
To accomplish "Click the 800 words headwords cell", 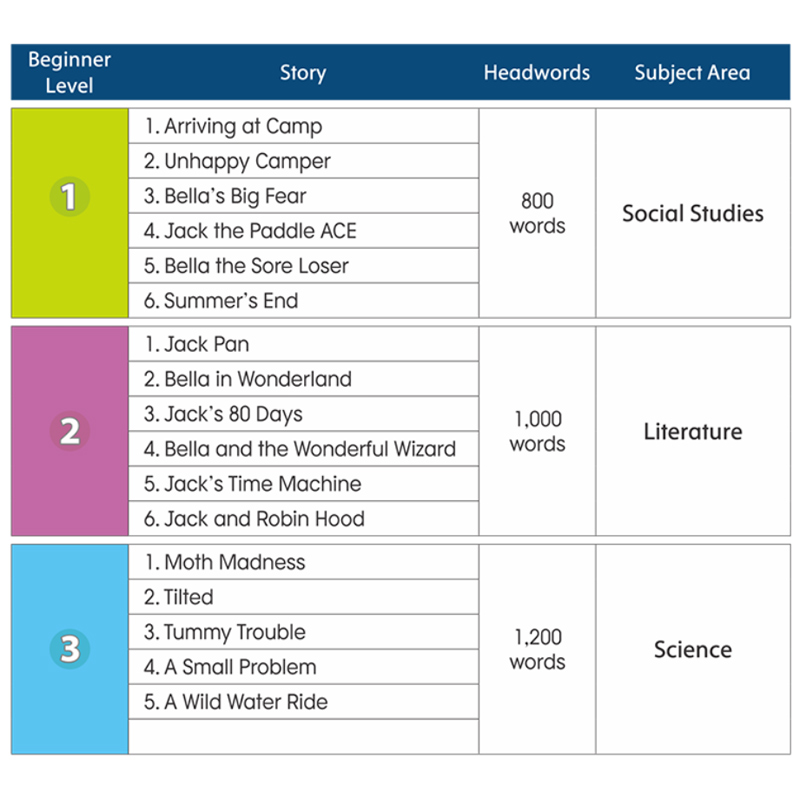I will click(537, 213).
